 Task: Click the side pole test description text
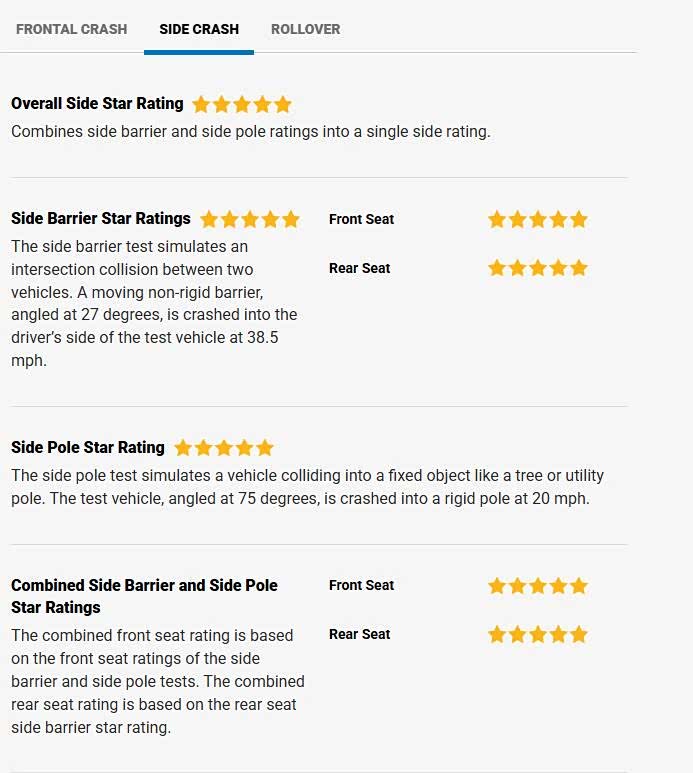pos(306,487)
